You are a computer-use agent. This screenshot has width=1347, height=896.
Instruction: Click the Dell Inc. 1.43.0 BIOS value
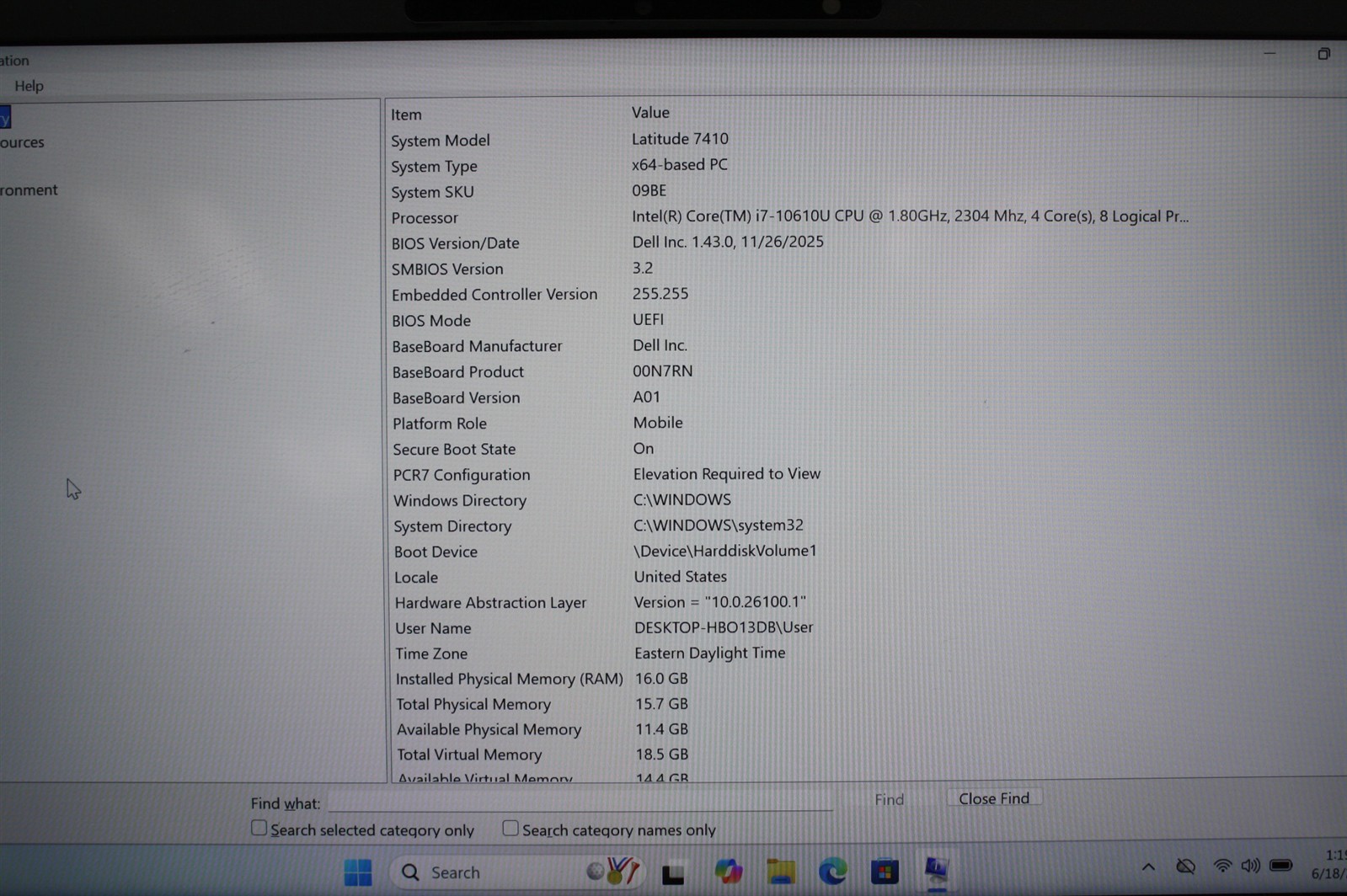(x=728, y=242)
